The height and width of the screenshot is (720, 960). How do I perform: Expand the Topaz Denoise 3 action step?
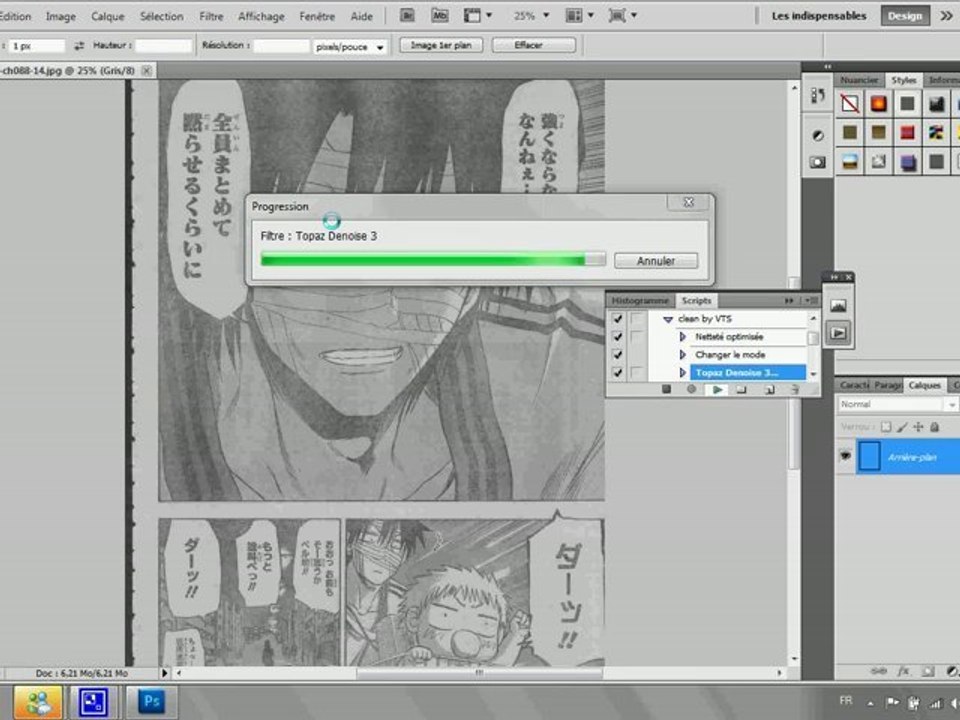683,372
